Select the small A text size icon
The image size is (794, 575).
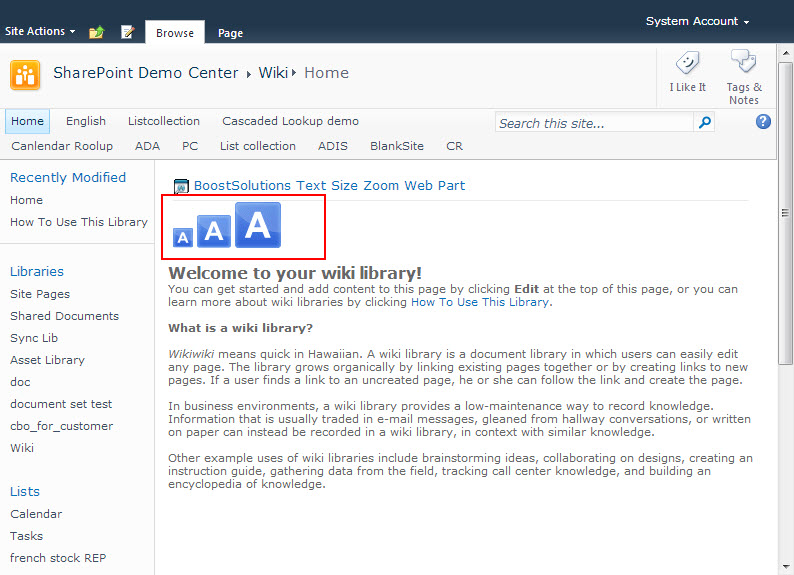[x=183, y=237]
